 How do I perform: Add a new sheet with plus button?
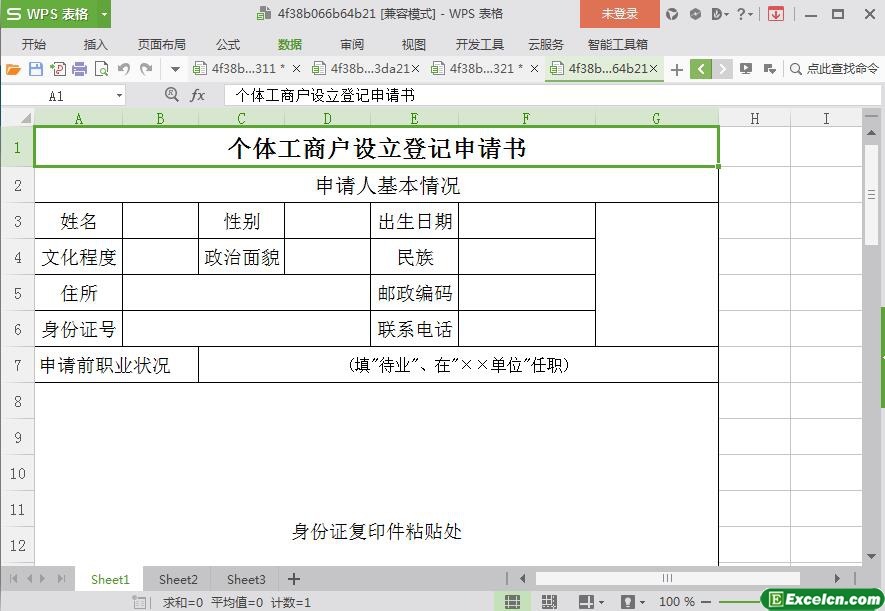click(294, 579)
